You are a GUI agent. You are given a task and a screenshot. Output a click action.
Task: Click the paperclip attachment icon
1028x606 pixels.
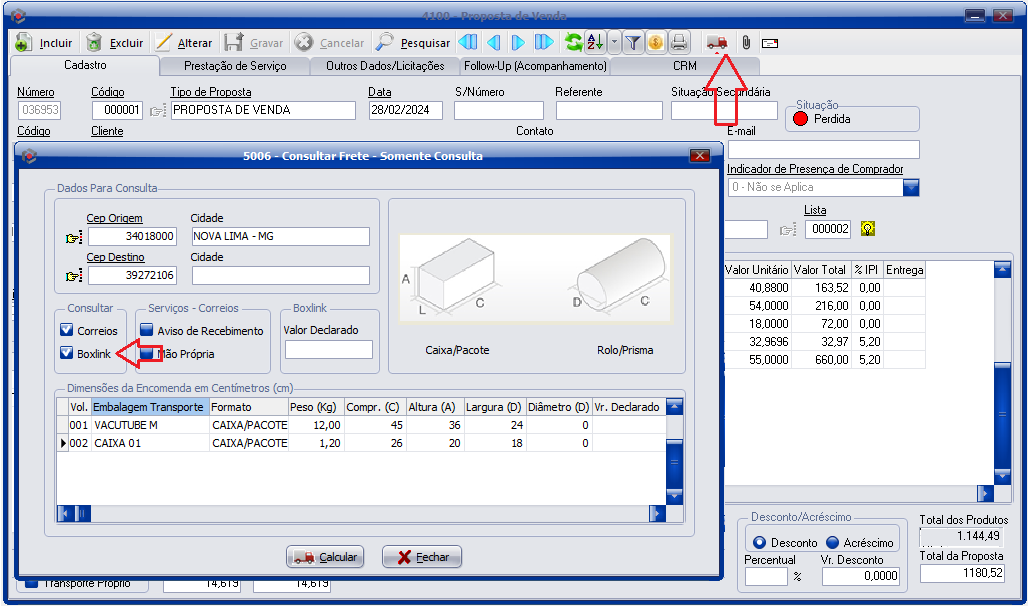745,43
